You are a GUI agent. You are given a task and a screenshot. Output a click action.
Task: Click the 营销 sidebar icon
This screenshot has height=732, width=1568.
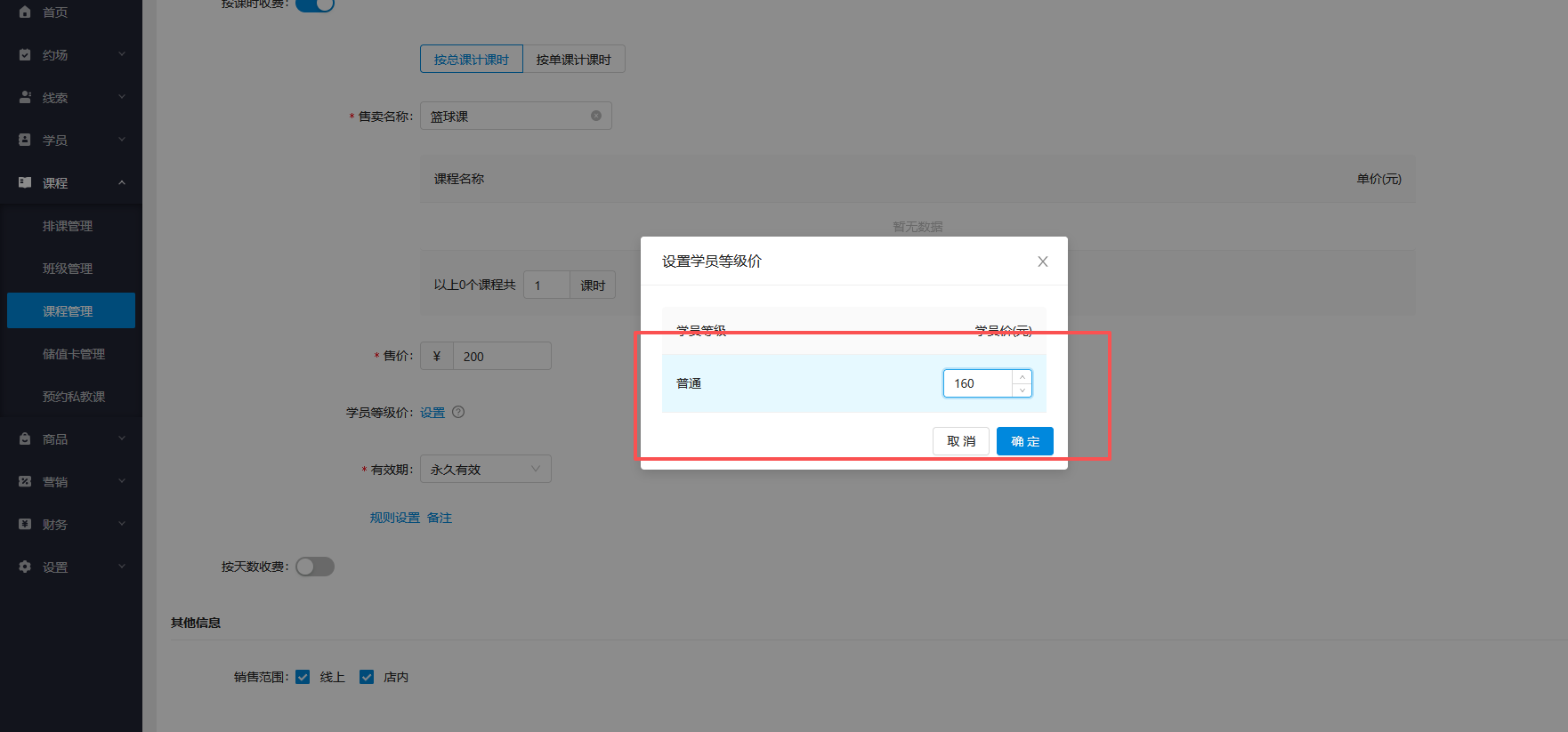point(25,481)
